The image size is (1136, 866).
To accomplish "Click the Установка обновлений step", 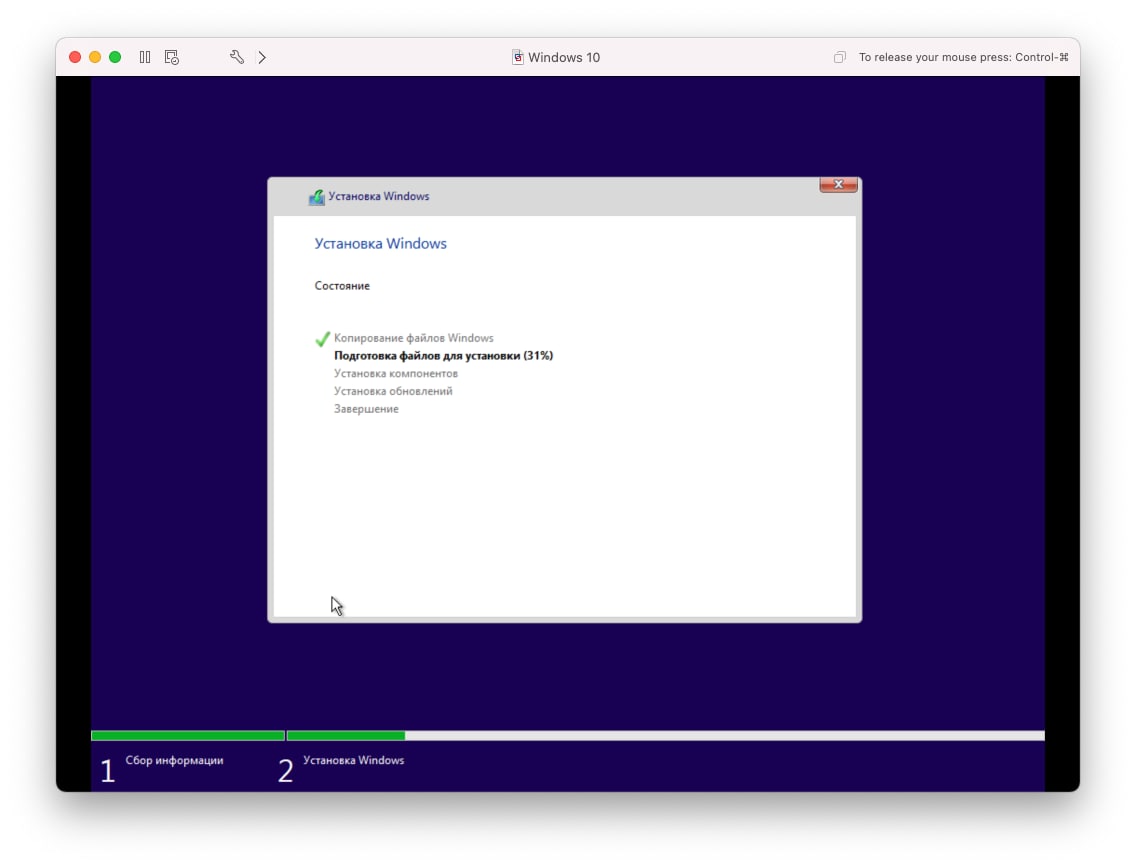I will [393, 391].
